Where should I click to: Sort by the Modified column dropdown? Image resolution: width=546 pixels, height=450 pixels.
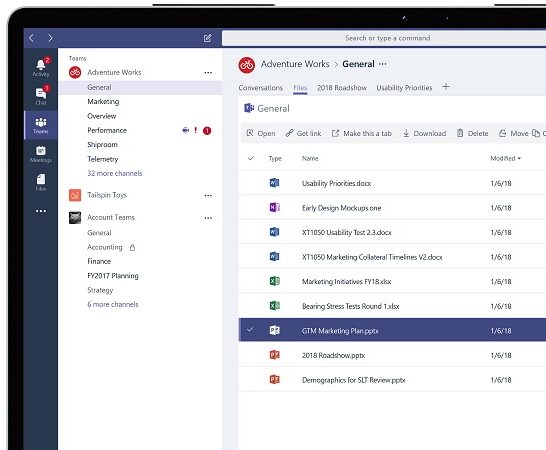506,158
